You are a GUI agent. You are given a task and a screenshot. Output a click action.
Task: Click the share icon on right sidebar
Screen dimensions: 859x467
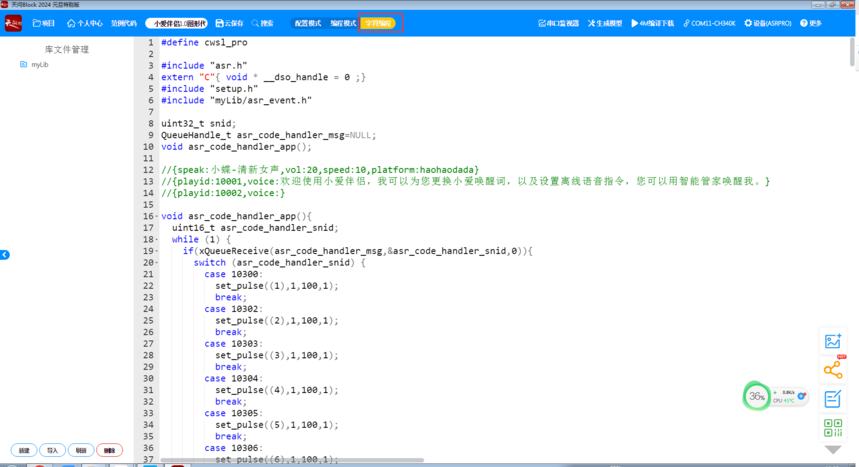(833, 370)
